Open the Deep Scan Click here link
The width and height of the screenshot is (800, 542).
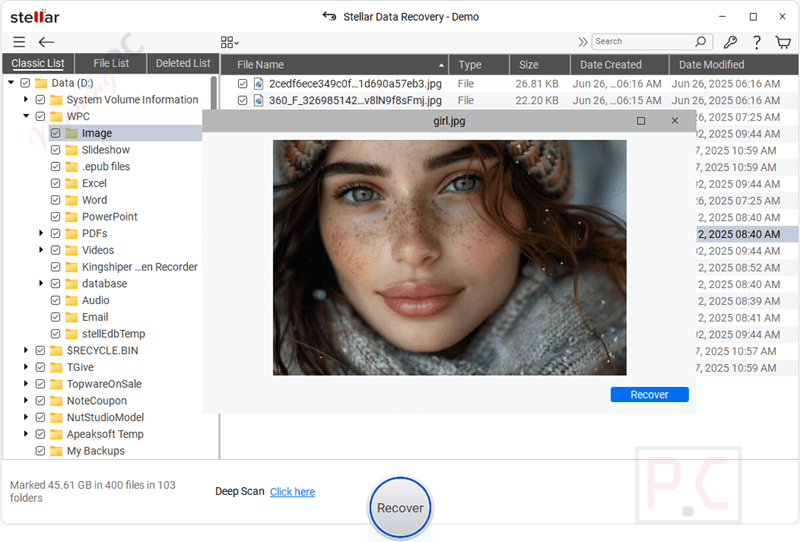[292, 491]
